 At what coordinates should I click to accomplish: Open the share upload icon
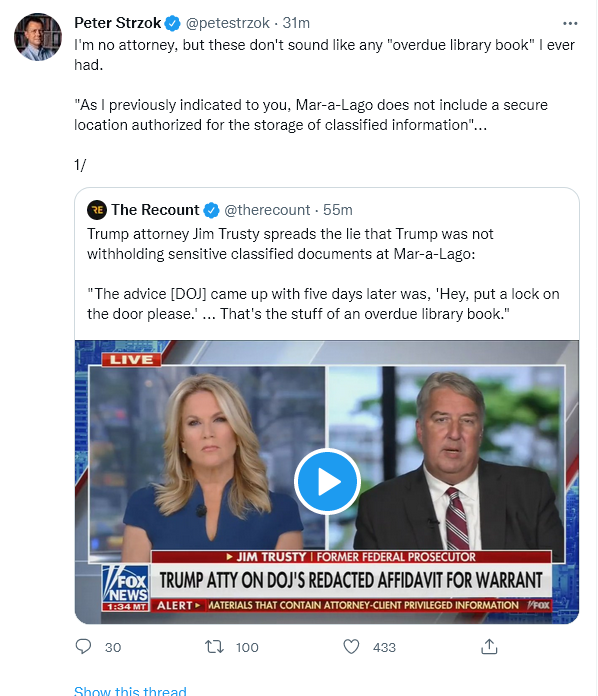coord(489,647)
